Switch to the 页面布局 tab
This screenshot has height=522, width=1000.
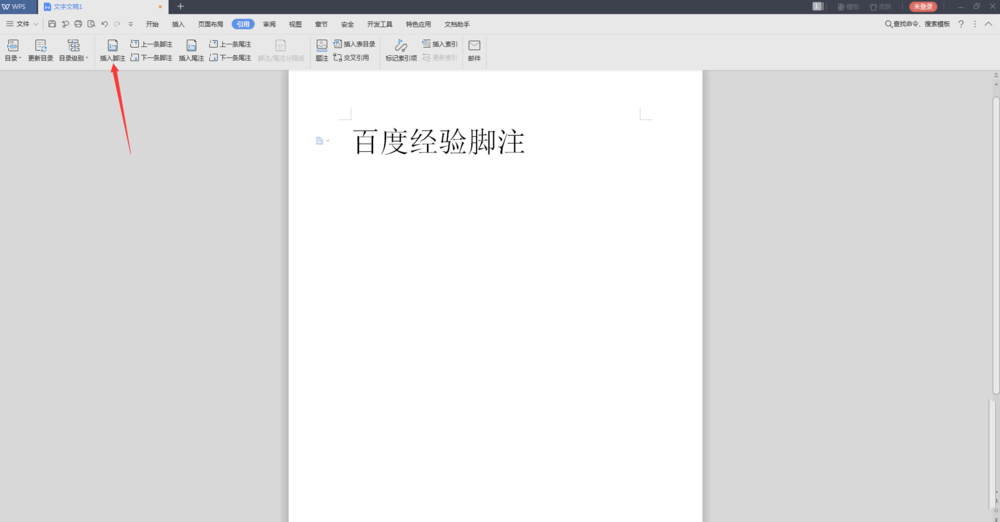pos(210,24)
